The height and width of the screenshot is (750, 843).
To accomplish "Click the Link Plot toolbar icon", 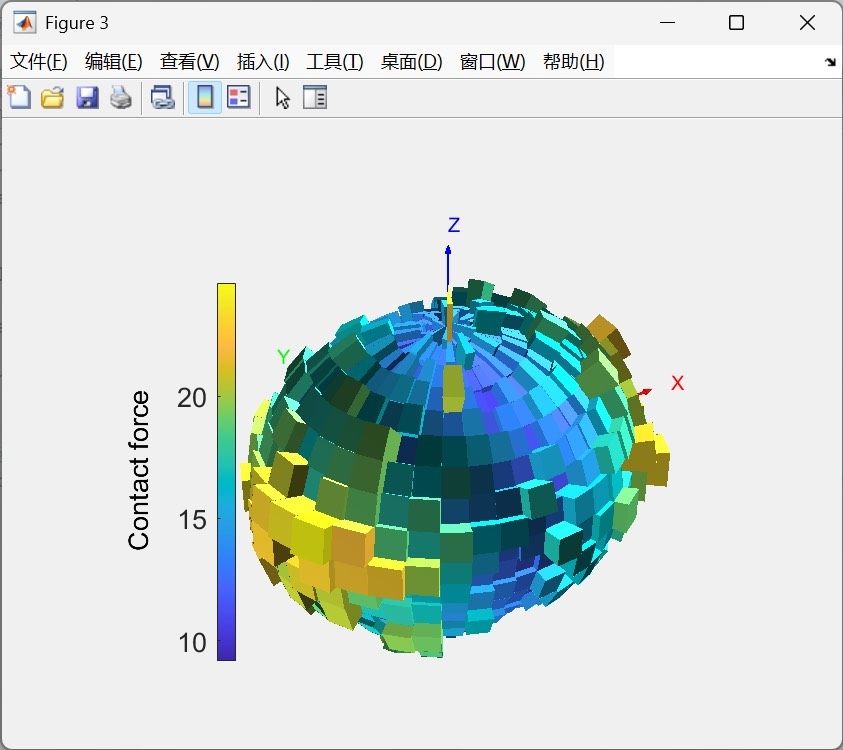I will click(162, 98).
